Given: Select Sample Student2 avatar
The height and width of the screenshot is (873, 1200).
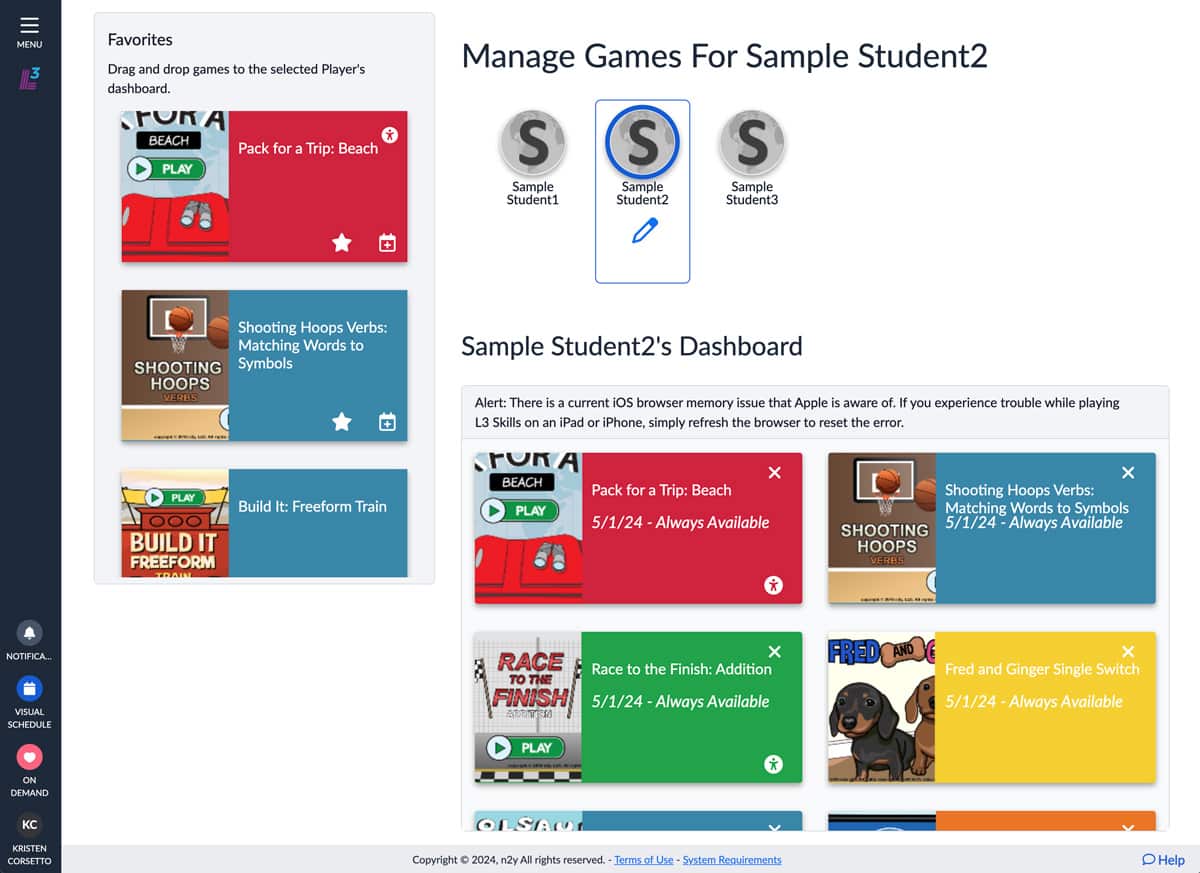Looking at the screenshot, I should [x=642, y=144].
